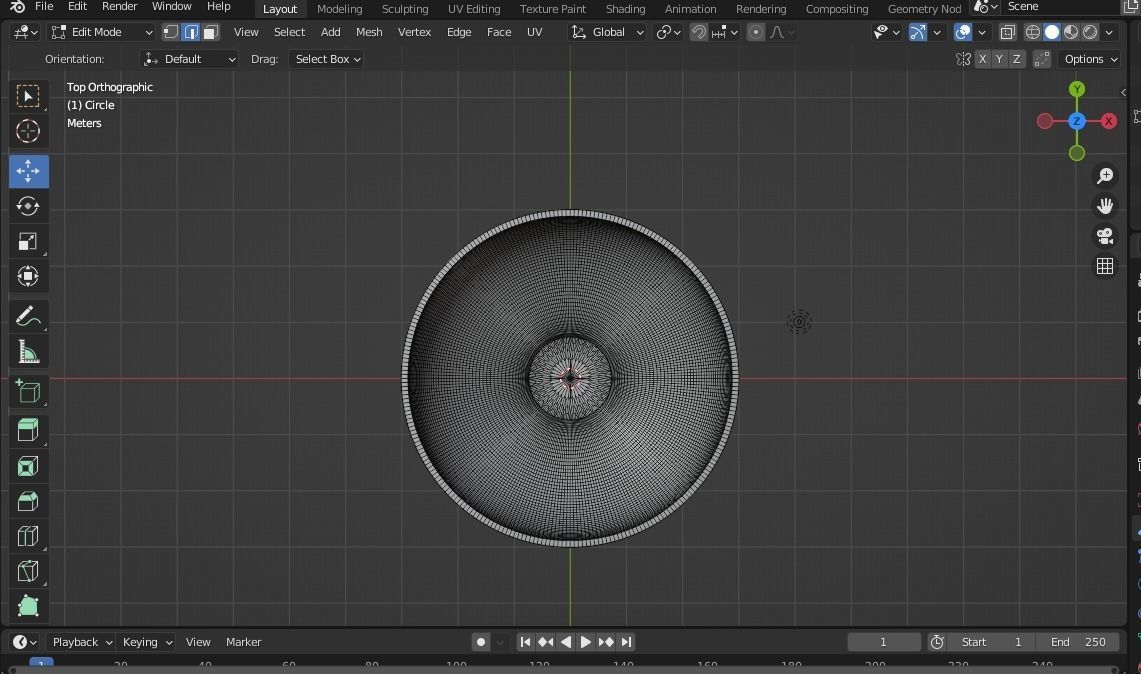Click the green Y axis gizmo
This screenshot has height=674, width=1141.
[1077, 89]
